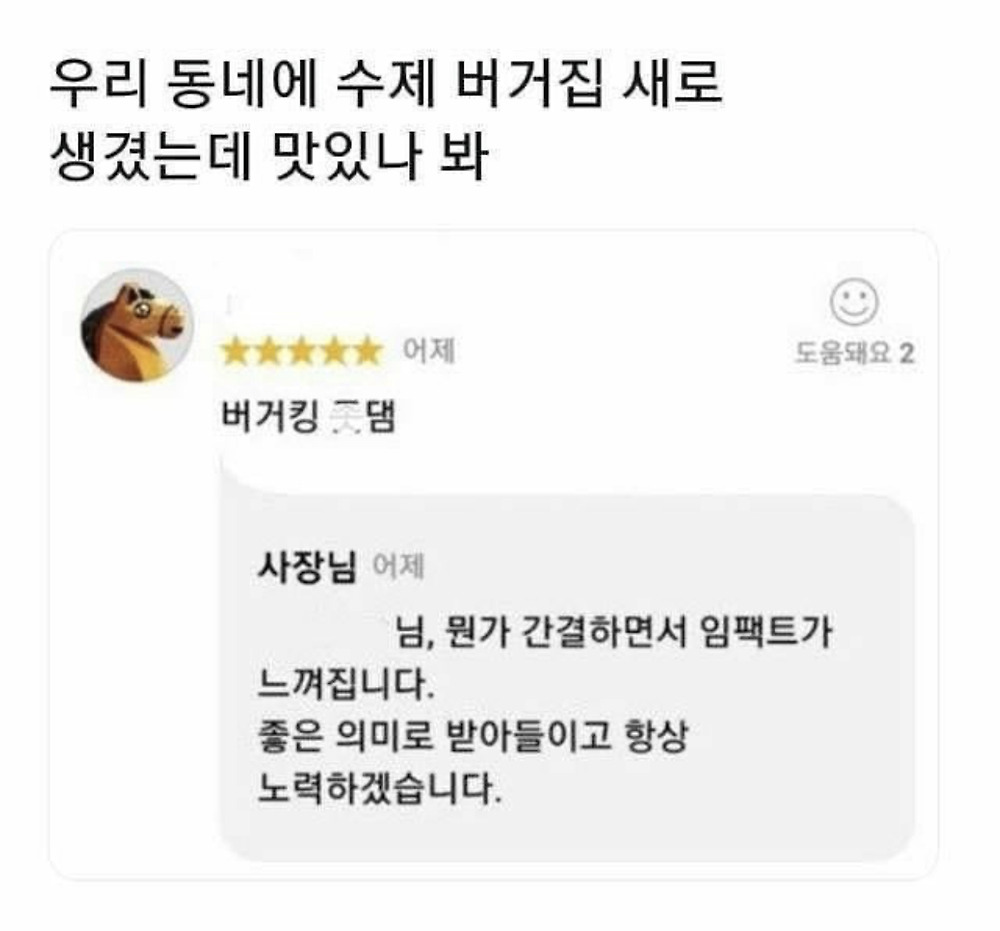This screenshot has width=1000, height=931.
Task: Open the reviewer's horse profile avatar
Action: coord(136,325)
